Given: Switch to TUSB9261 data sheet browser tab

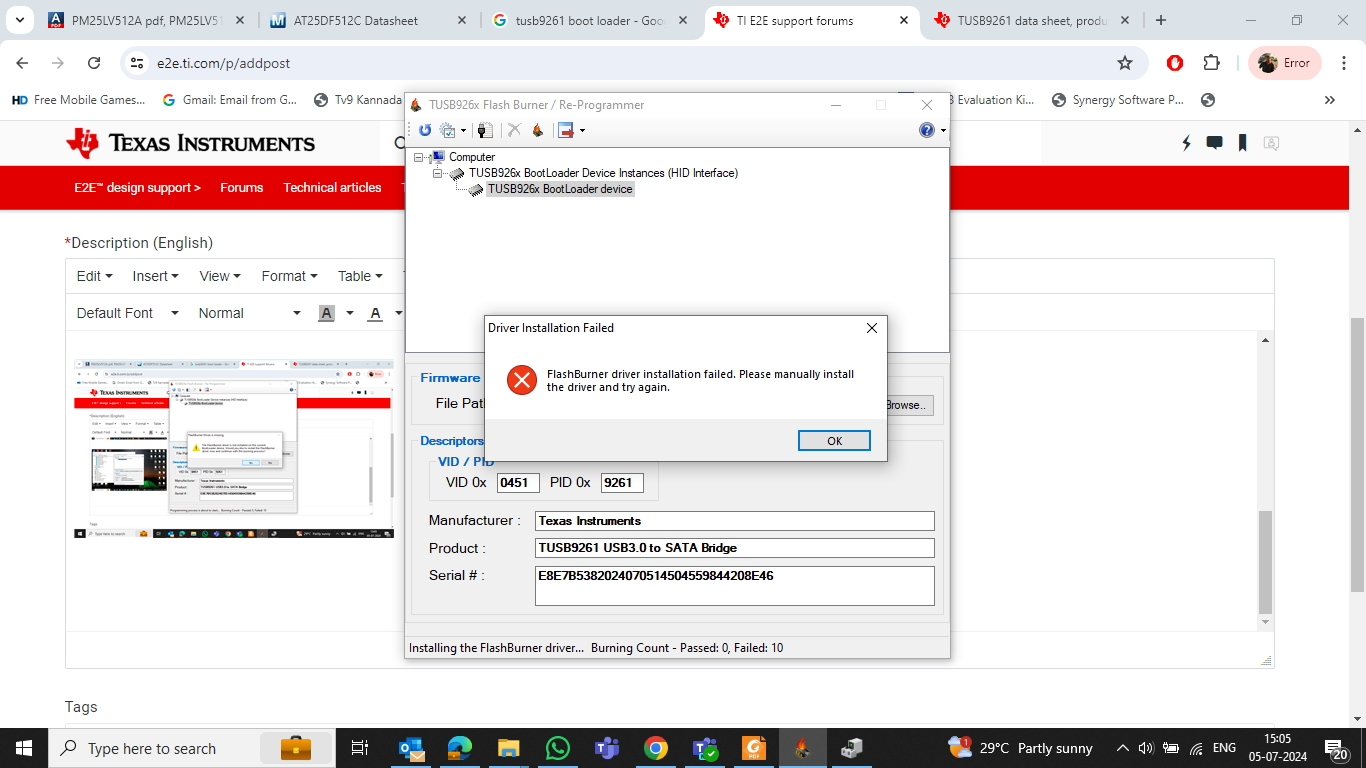Looking at the screenshot, I should [x=1031, y=20].
